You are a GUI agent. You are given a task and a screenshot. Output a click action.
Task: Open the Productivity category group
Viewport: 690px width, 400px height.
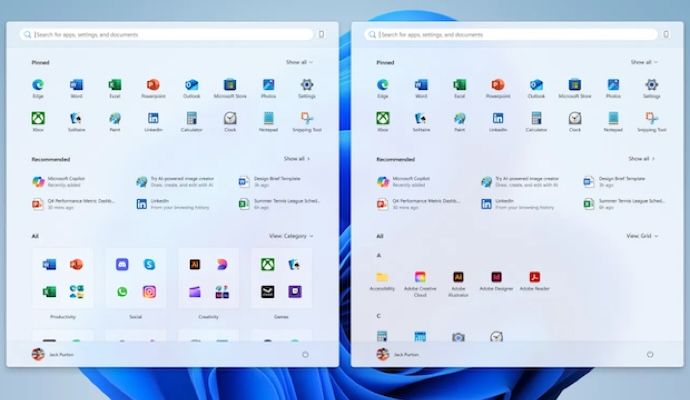[x=62, y=279]
